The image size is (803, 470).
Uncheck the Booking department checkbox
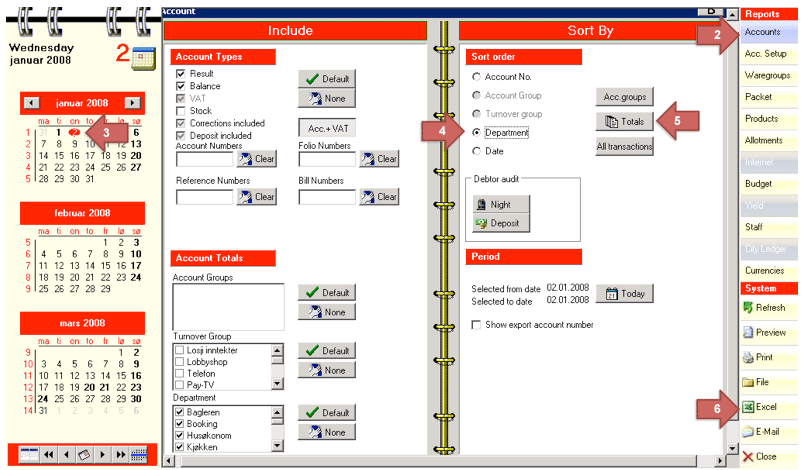[181, 424]
